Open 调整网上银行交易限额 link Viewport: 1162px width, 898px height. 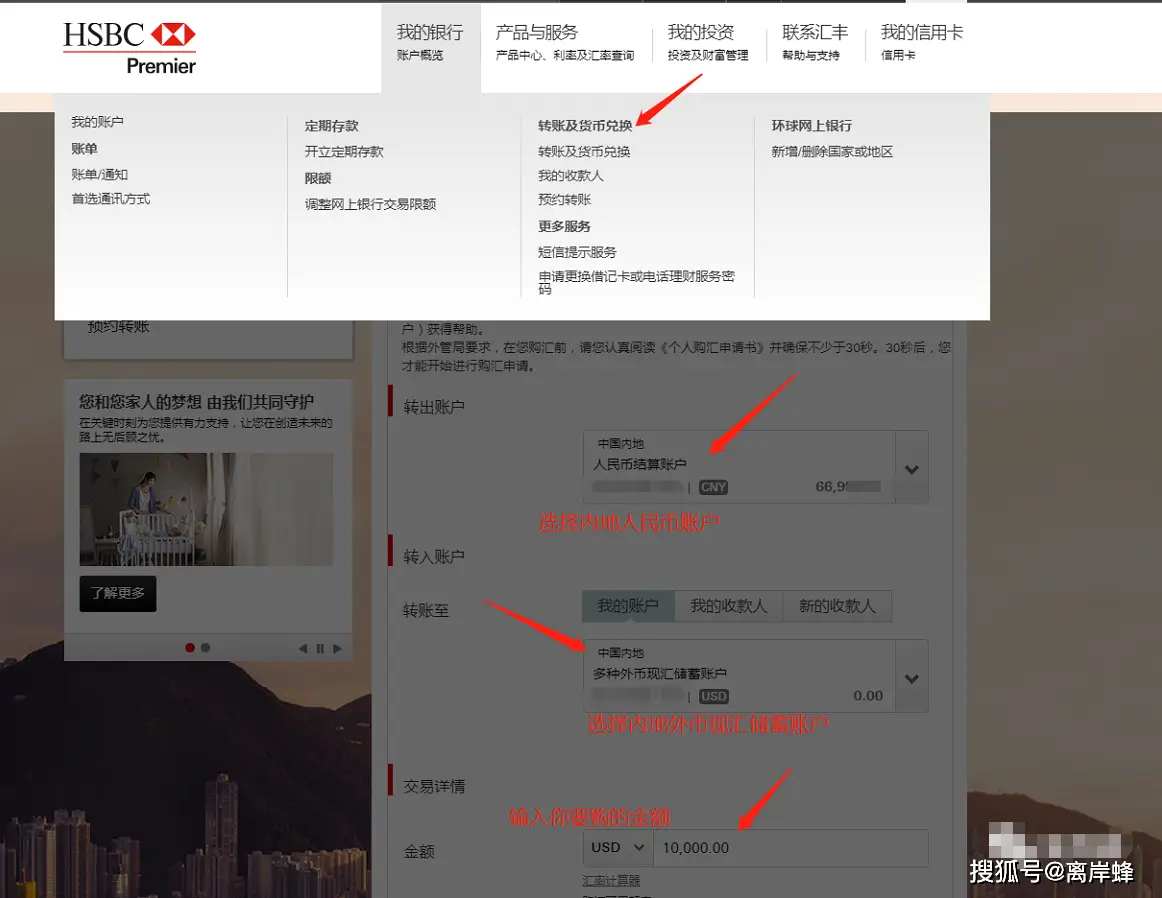[x=370, y=204]
